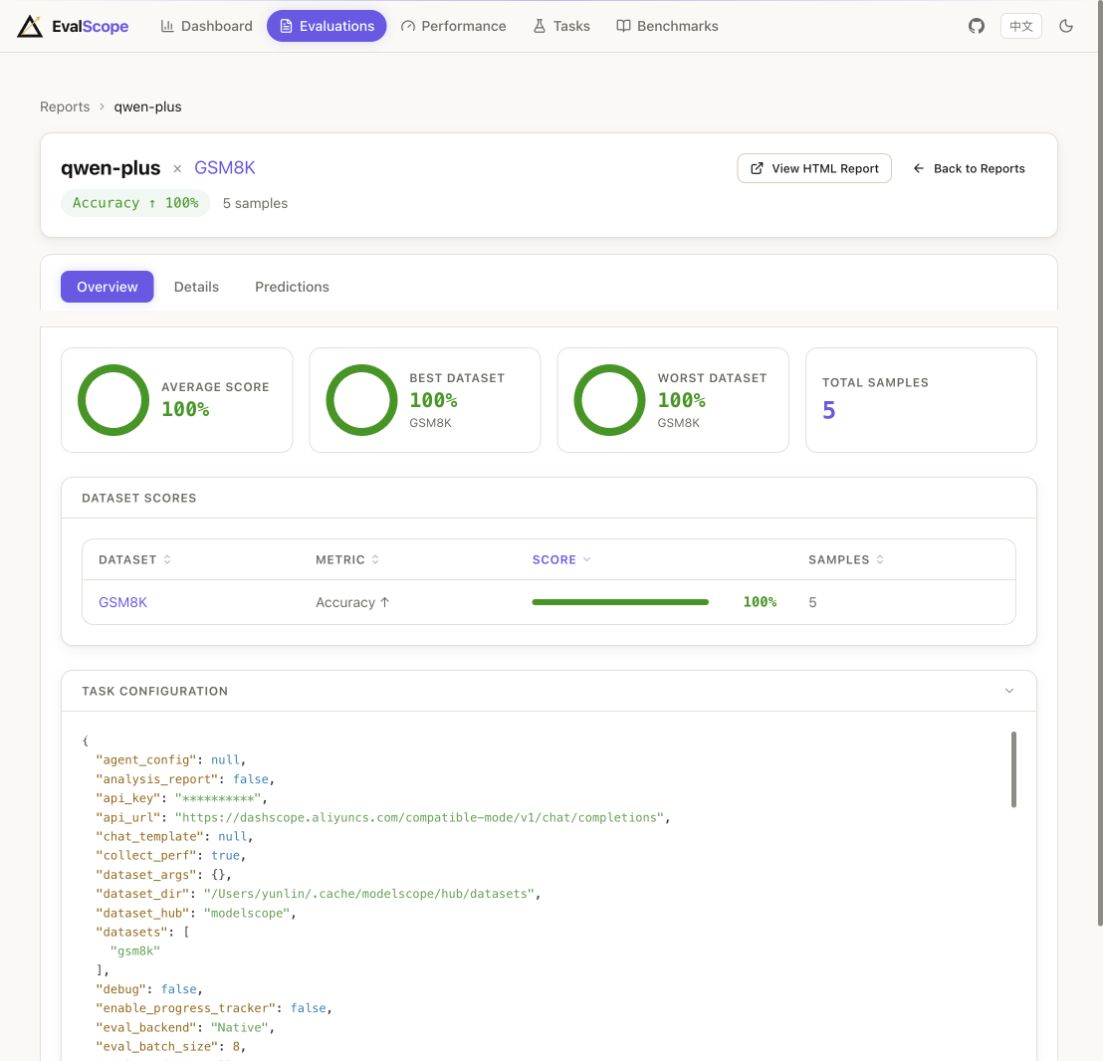Open the Tasks nav item
Image resolution: width=1103 pixels, height=1061 pixels.
561,26
